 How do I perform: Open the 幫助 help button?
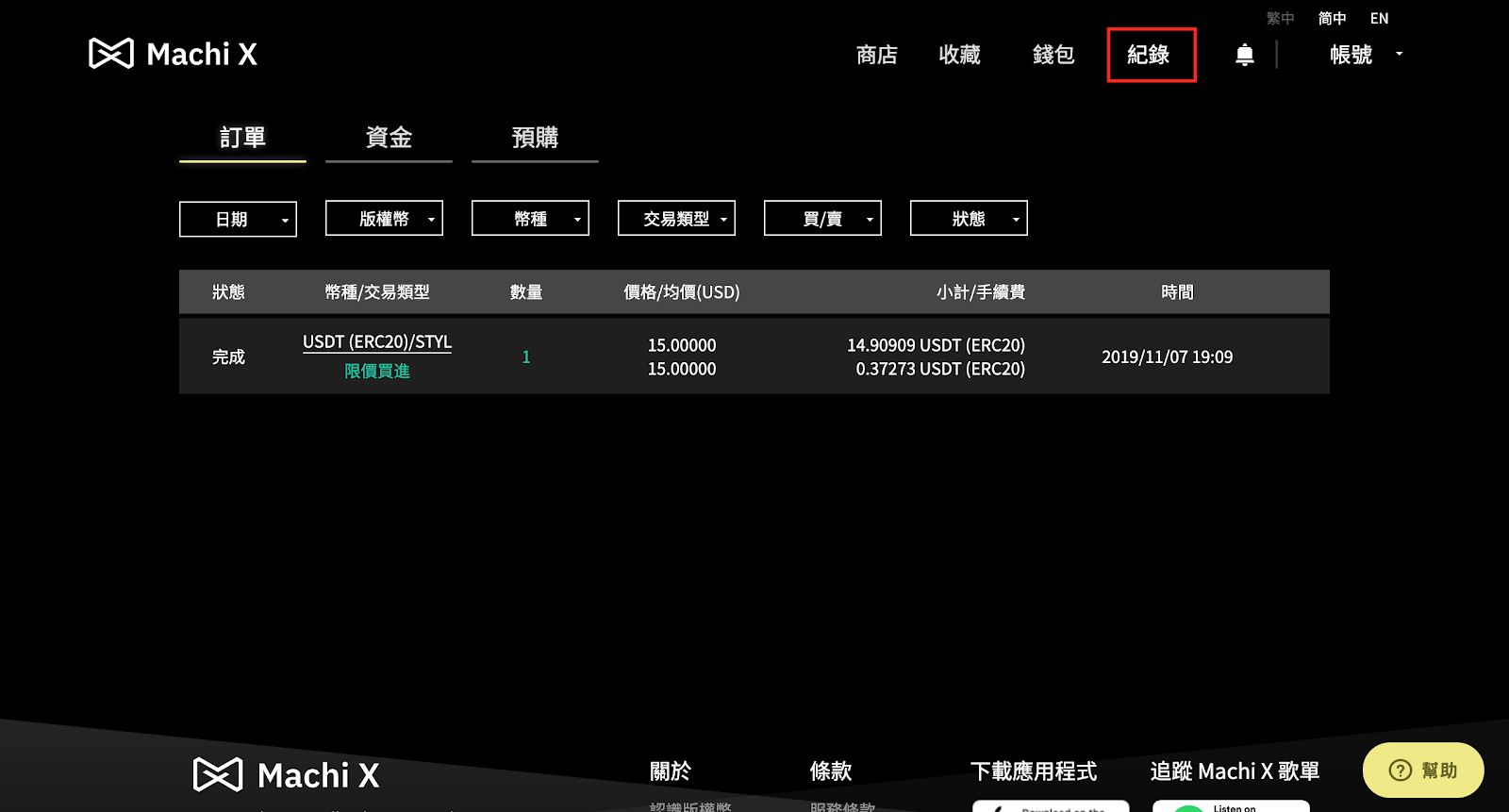(1422, 770)
